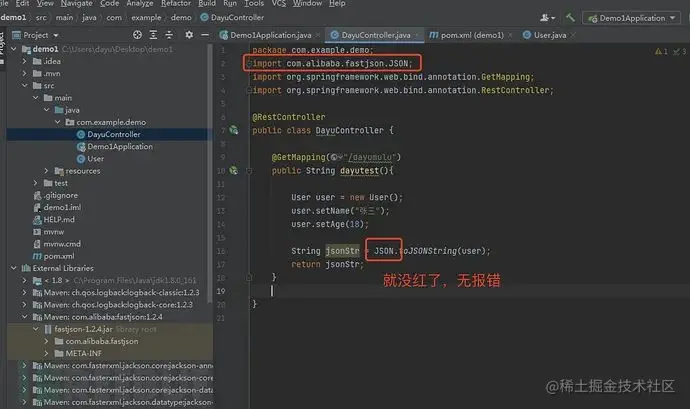
Task: Collapse External Libraries node
Action: click(x=14, y=268)
